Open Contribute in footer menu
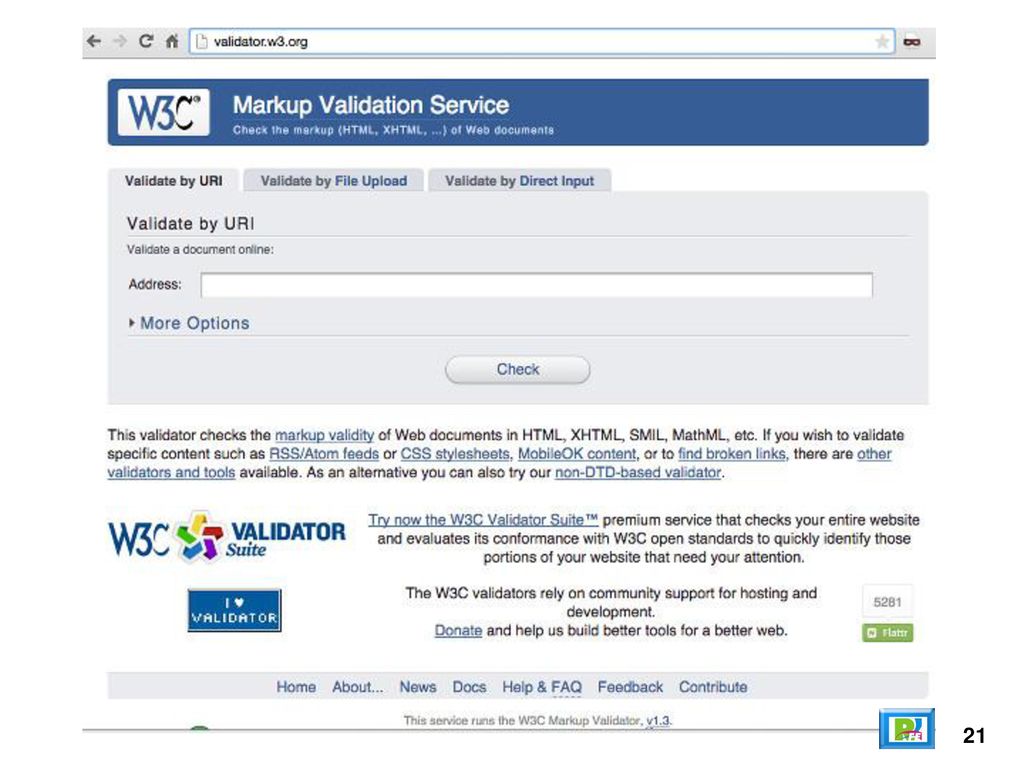Screen dimensions: 1024x768 coord(713,687)
